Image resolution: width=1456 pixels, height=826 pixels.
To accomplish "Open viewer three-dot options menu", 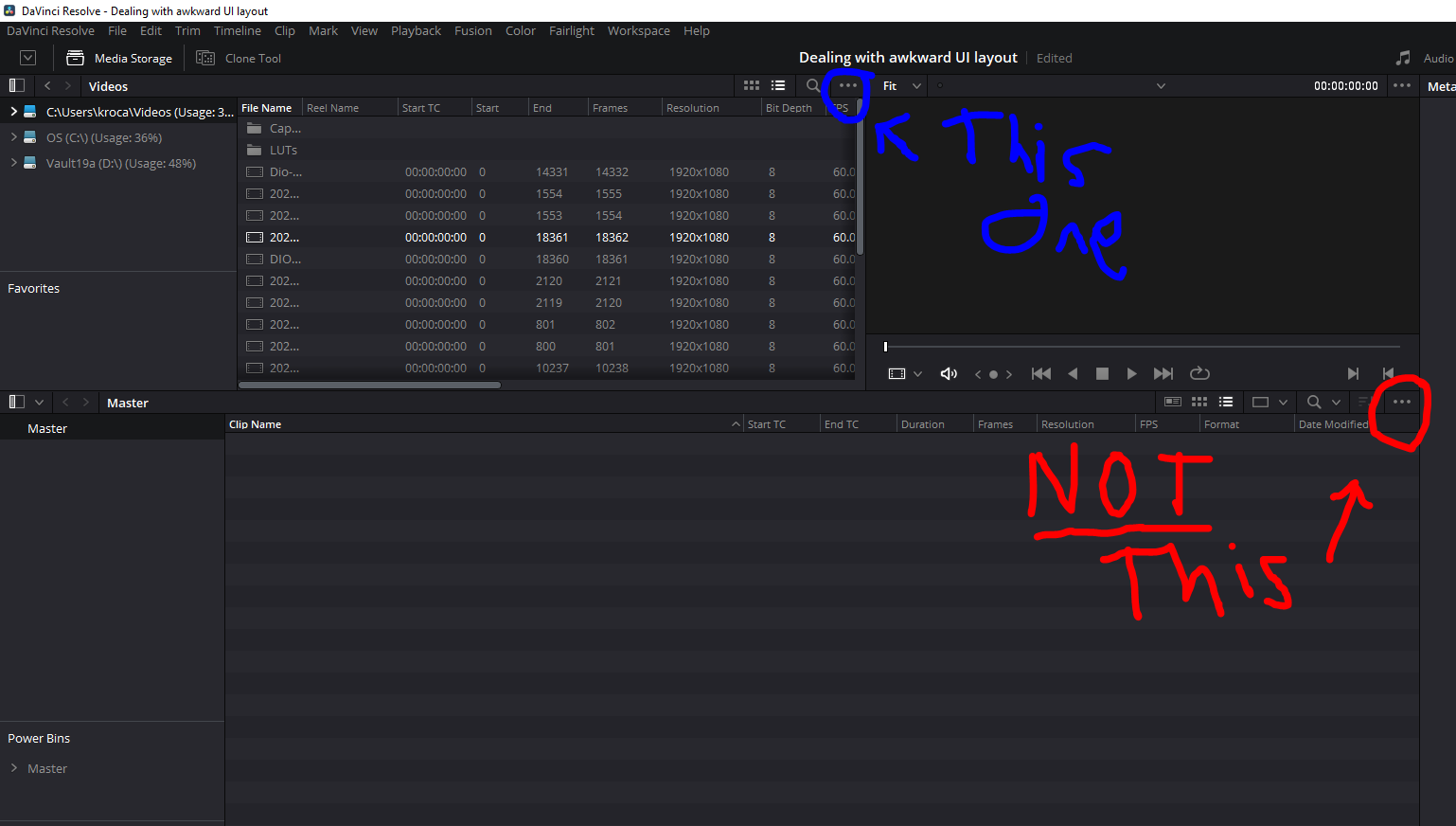I will point(1402,85).
